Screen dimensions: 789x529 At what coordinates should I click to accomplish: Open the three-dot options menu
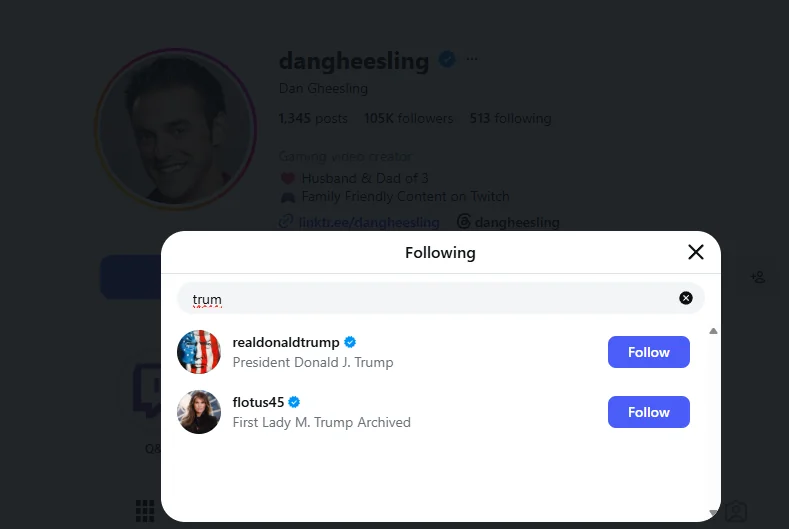coord(471,59)
